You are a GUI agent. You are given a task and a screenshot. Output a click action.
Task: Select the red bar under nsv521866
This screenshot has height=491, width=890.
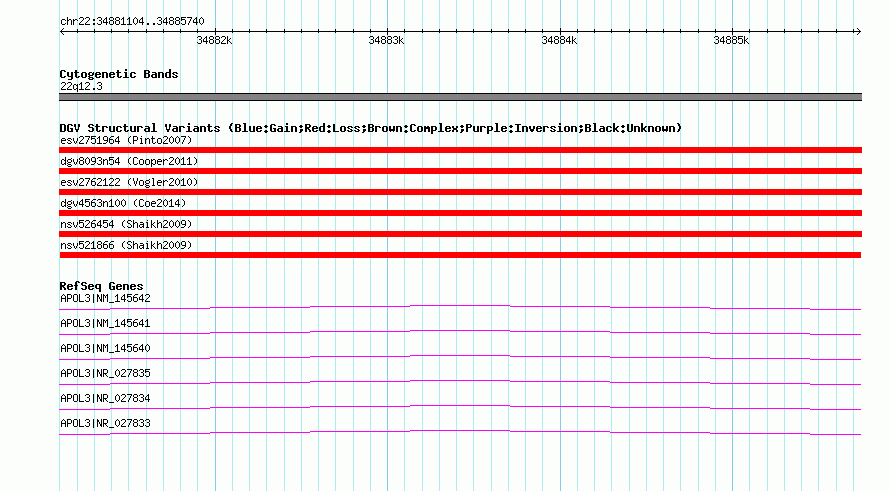click(460, 255)
